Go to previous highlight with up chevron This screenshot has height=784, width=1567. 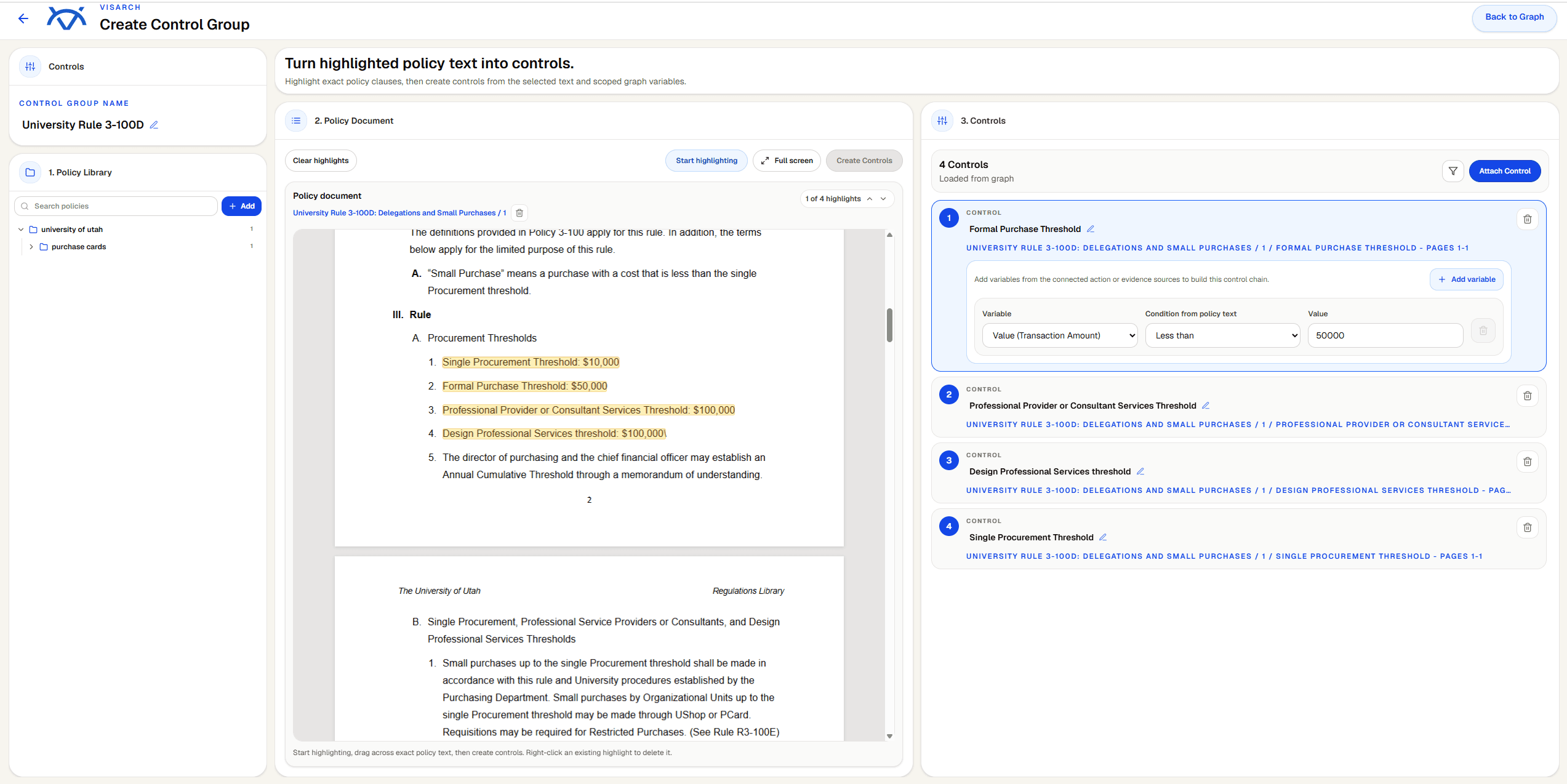click(869, 199)
